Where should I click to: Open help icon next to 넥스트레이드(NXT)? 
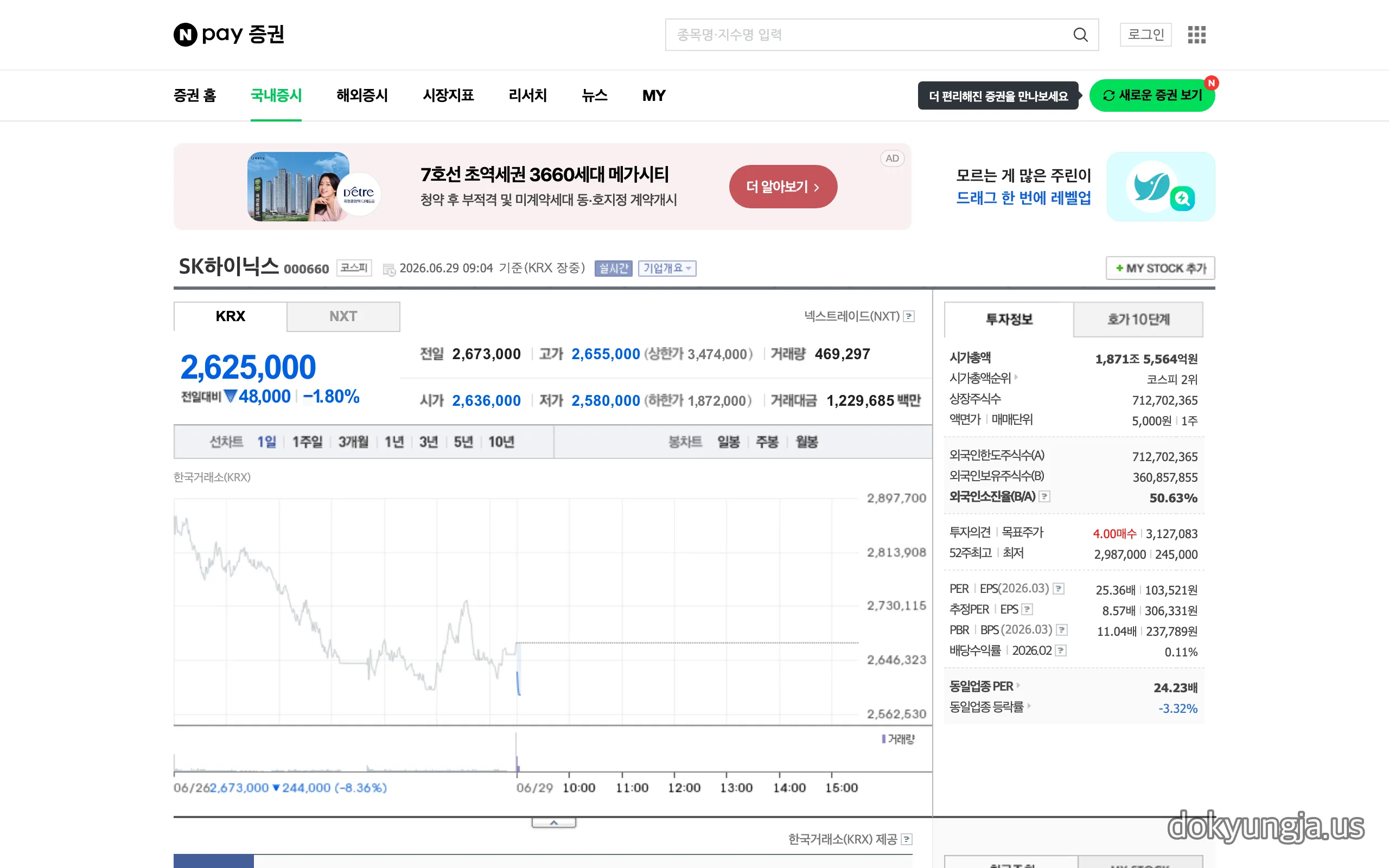tap(909, 316)
